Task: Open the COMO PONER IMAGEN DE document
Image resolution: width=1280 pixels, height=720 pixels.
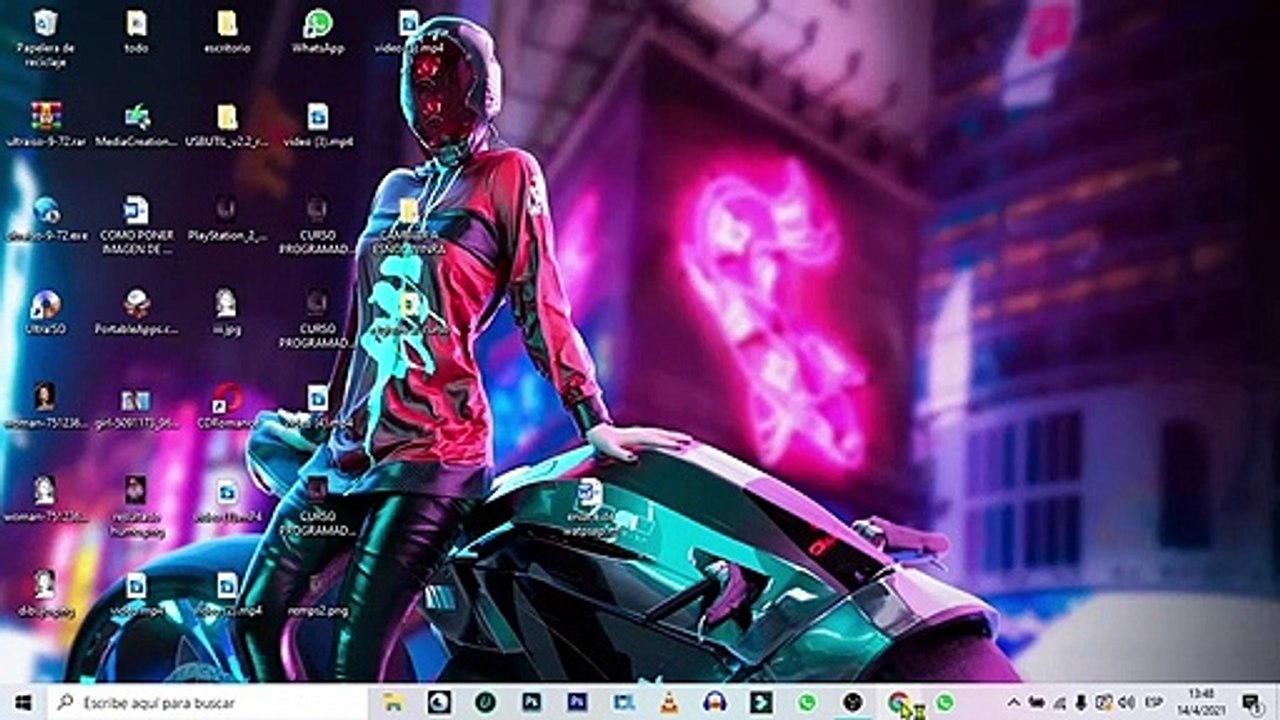Action: coord(137,224)
